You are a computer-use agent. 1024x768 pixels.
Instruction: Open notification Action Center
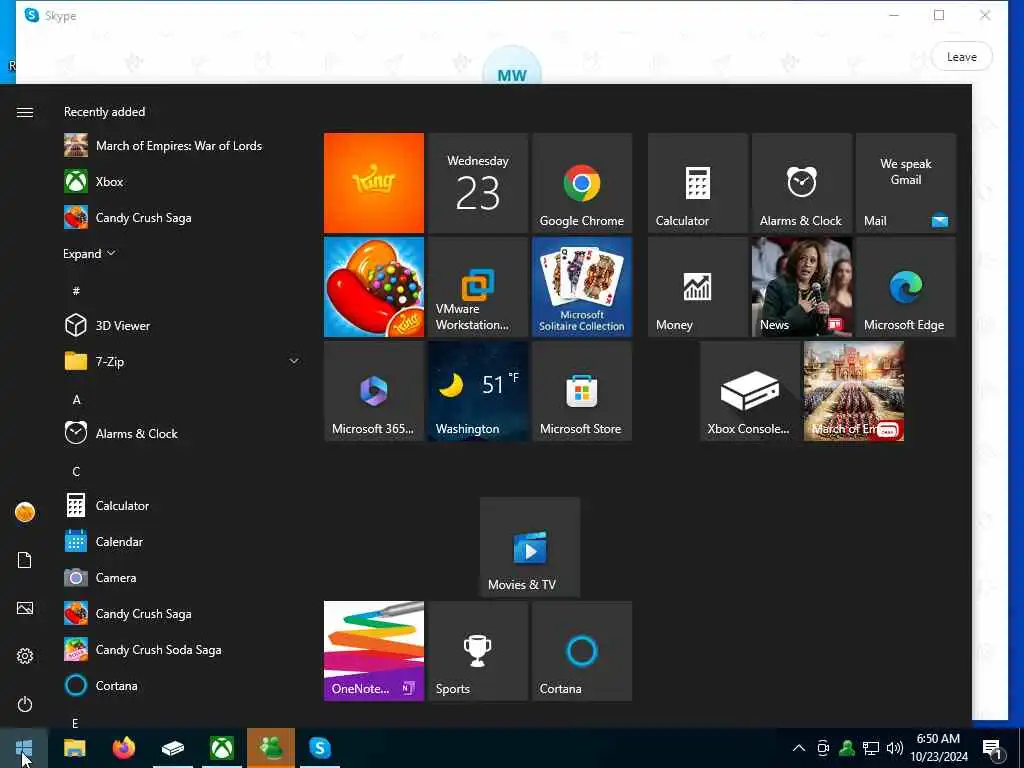[x=993, y=748]
